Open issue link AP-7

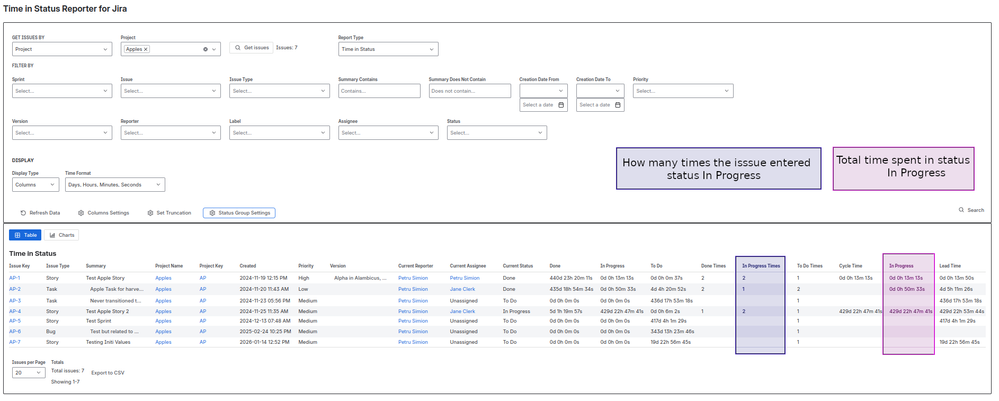15,342
